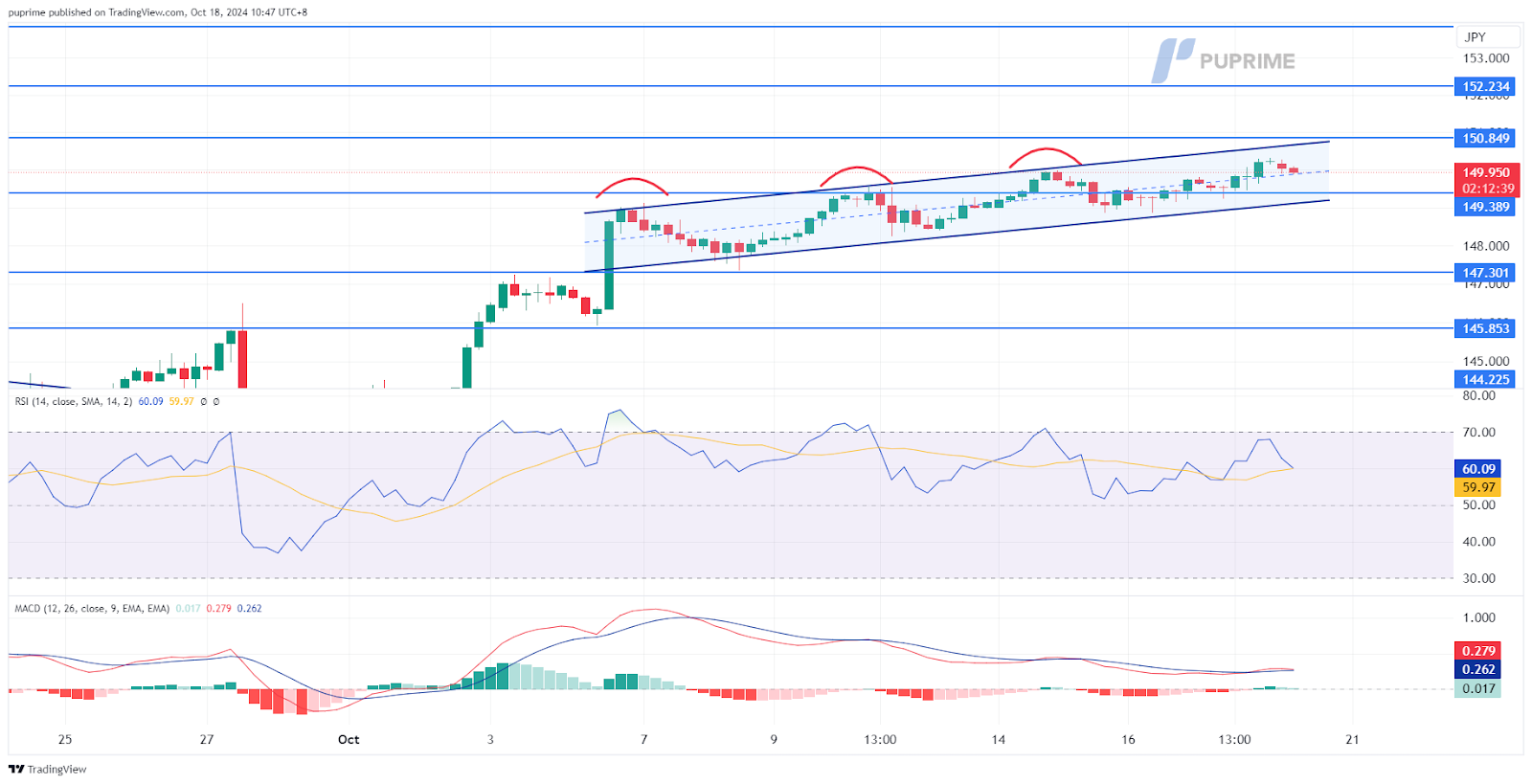Click MACD histogram value 0.017 in legend
The width and height of the screenshot is (1532, 784).
(188, 608)
